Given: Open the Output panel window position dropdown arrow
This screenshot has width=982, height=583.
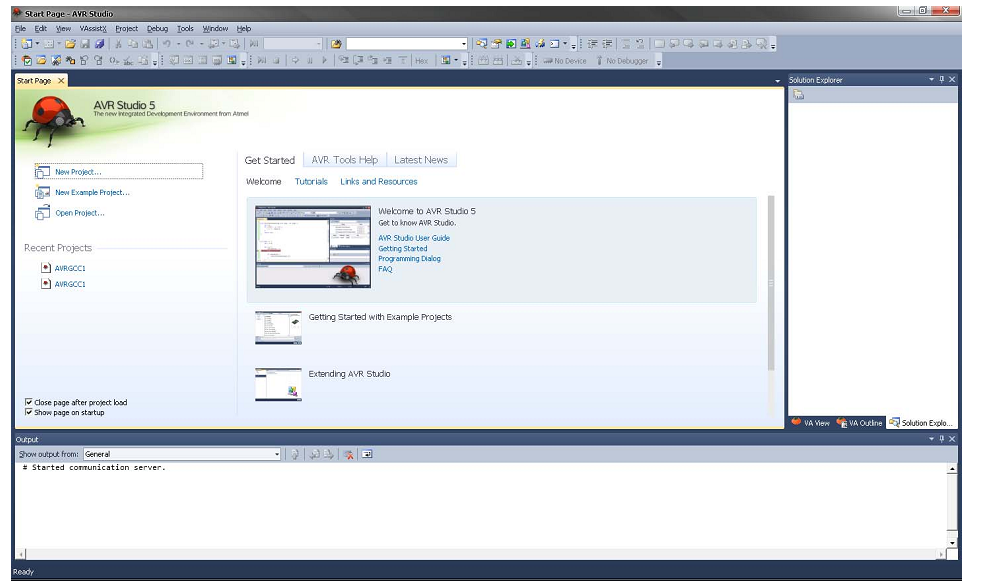Looking at the screenshot, I should 931,439.
